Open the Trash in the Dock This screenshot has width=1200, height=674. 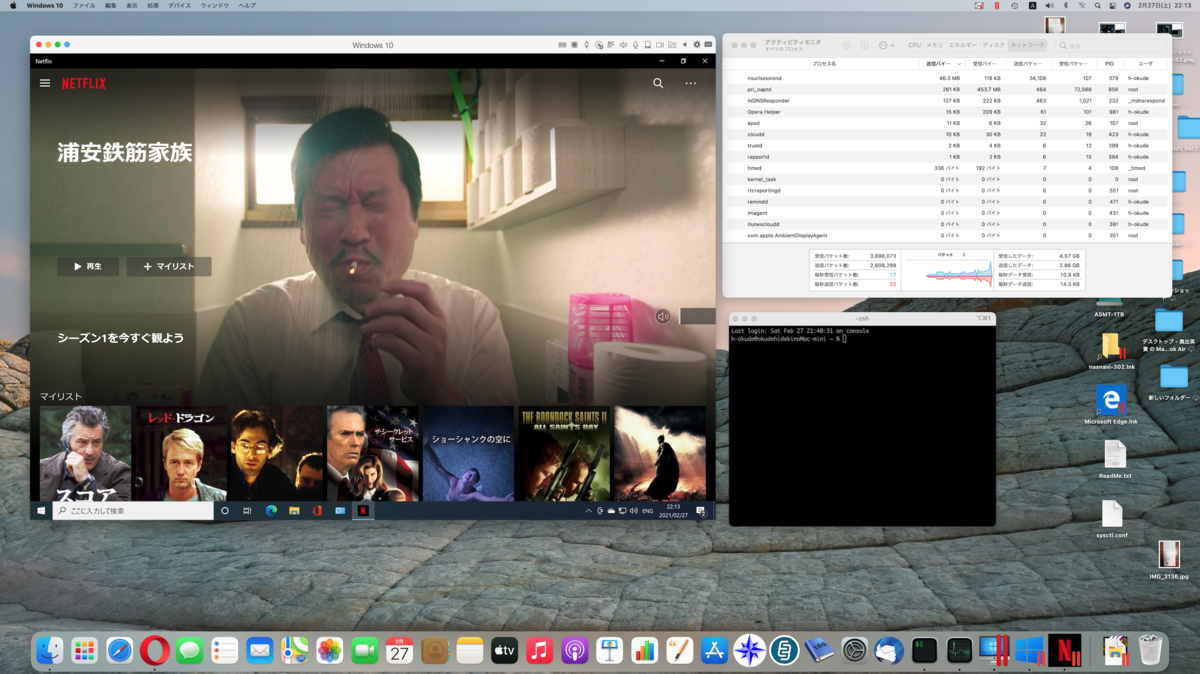(1151, 651)
